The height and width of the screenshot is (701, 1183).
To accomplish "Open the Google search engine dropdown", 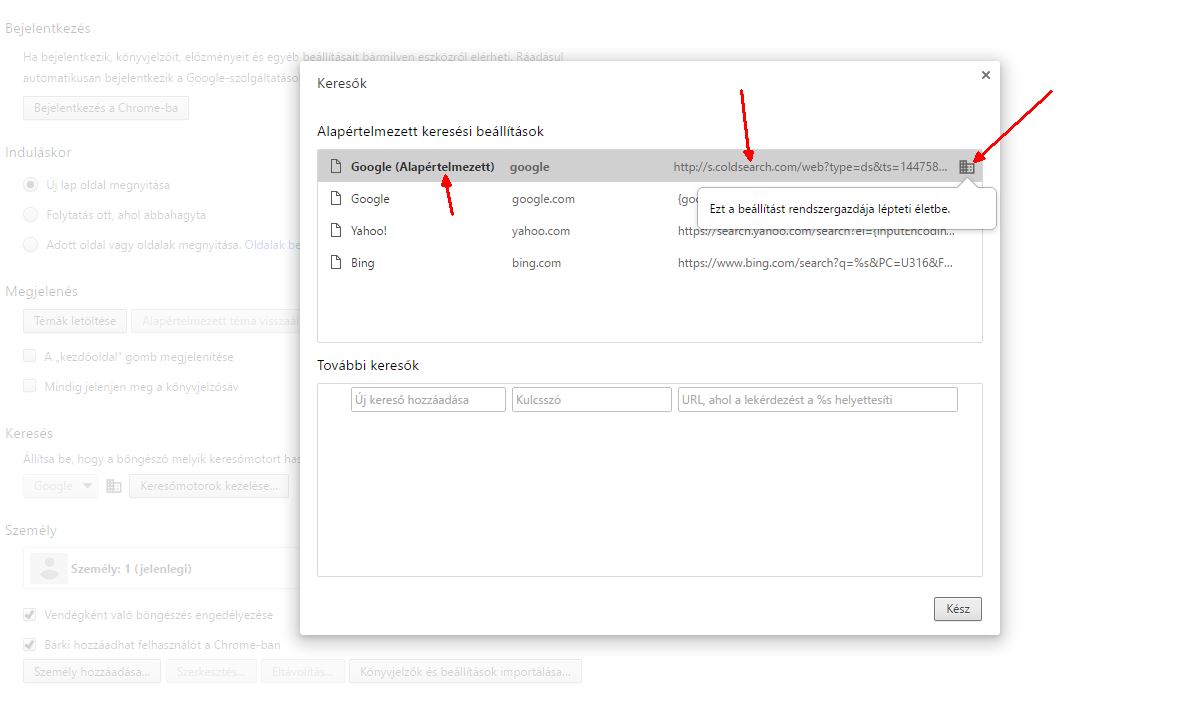I will point(60,486).
